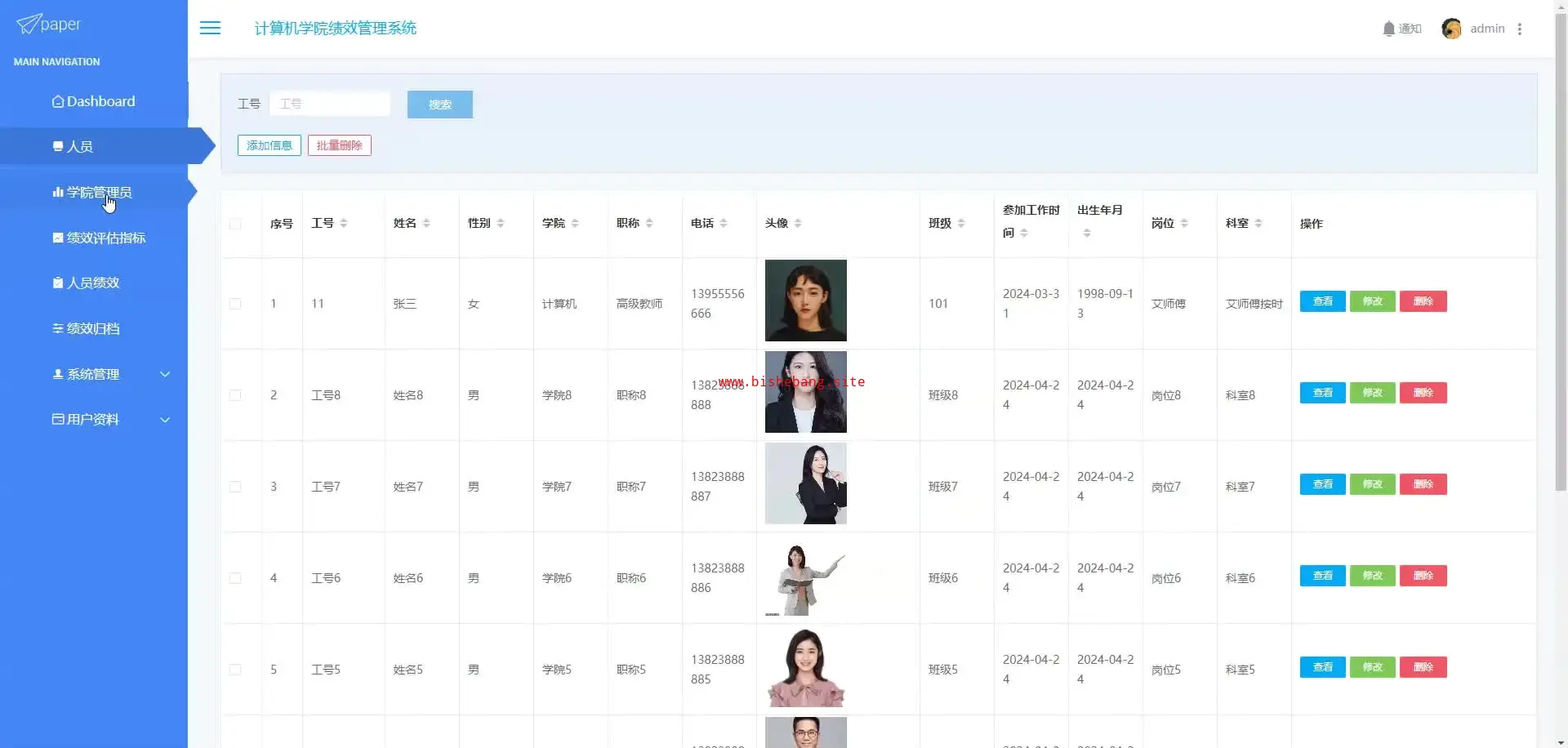Check the row checkbox for 姓名5
Viewport: 1568px width, 748px height.
[235, 670]
